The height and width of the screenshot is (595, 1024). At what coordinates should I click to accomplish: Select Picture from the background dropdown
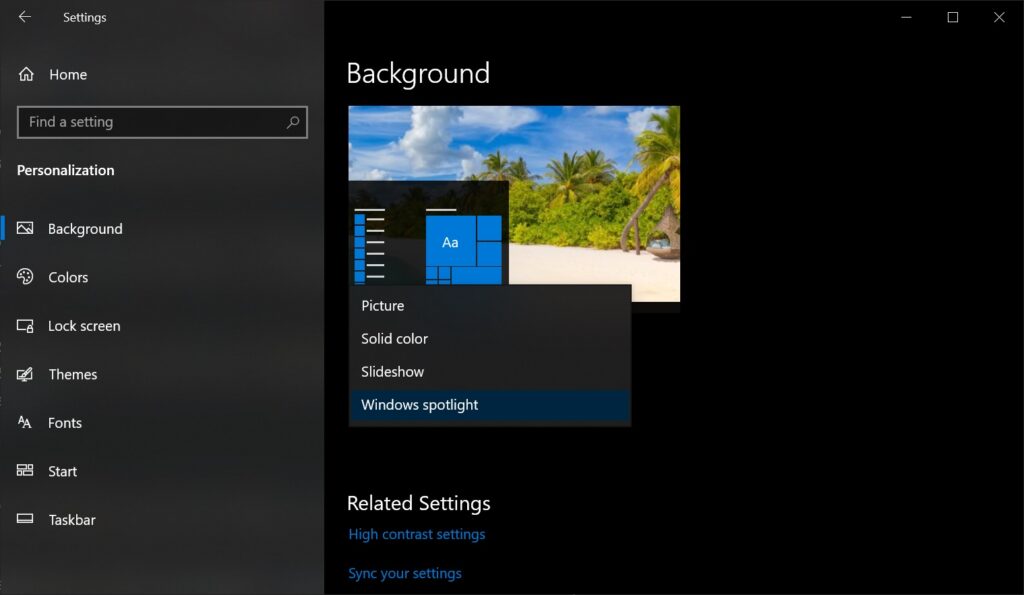[383, 305]
